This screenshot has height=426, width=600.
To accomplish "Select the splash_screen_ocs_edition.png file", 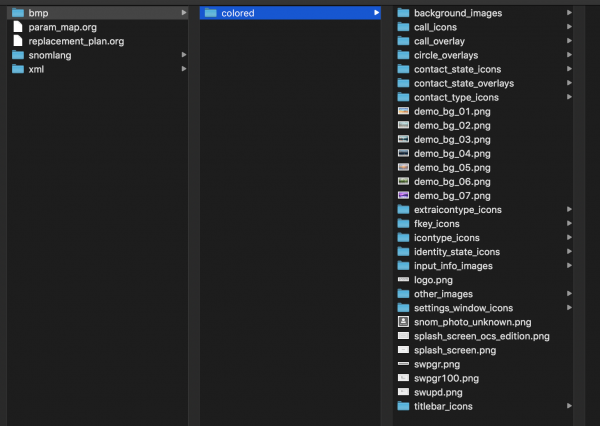I will click(x=480, y=336).
